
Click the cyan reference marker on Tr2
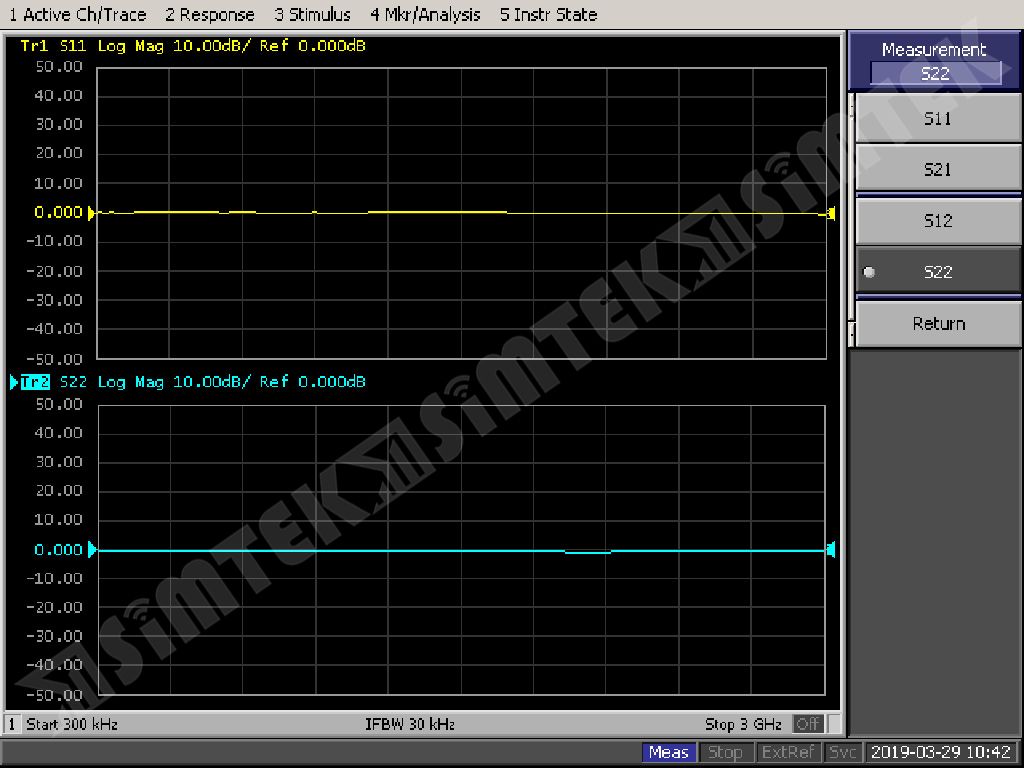click(x=92, y=549)
